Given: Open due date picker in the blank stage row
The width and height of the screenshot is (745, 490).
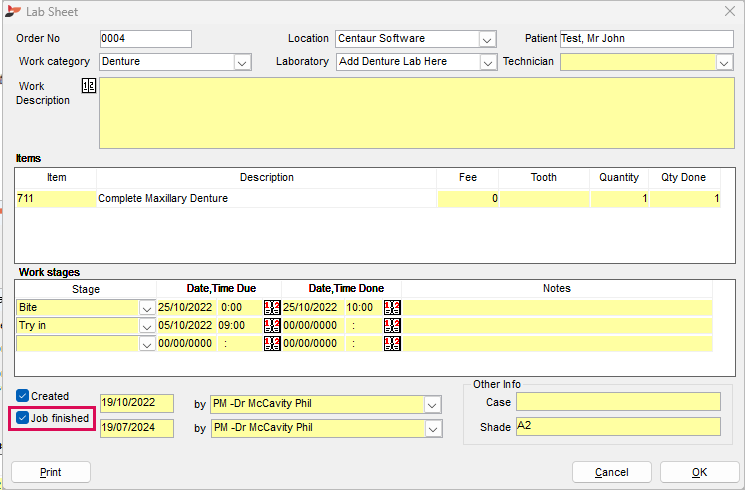Looking at the screenshot, I should pos(272,344).
